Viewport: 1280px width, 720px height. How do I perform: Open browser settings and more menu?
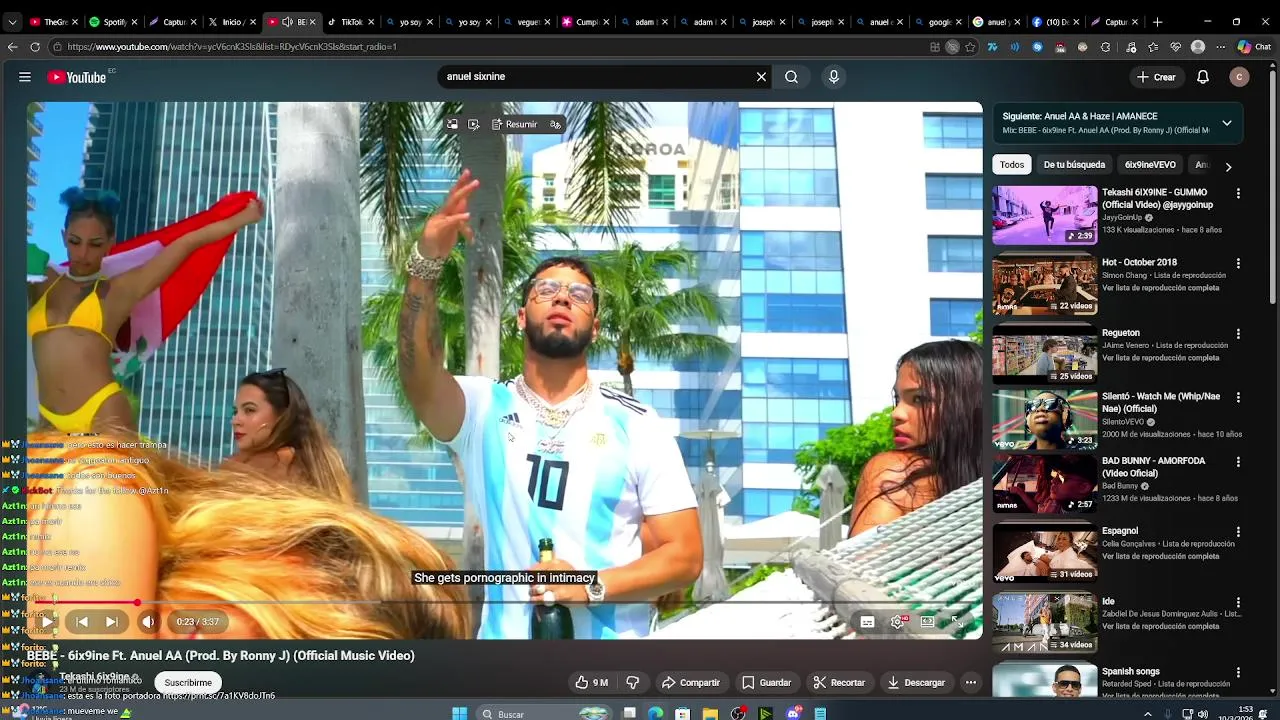[1220, 47]
